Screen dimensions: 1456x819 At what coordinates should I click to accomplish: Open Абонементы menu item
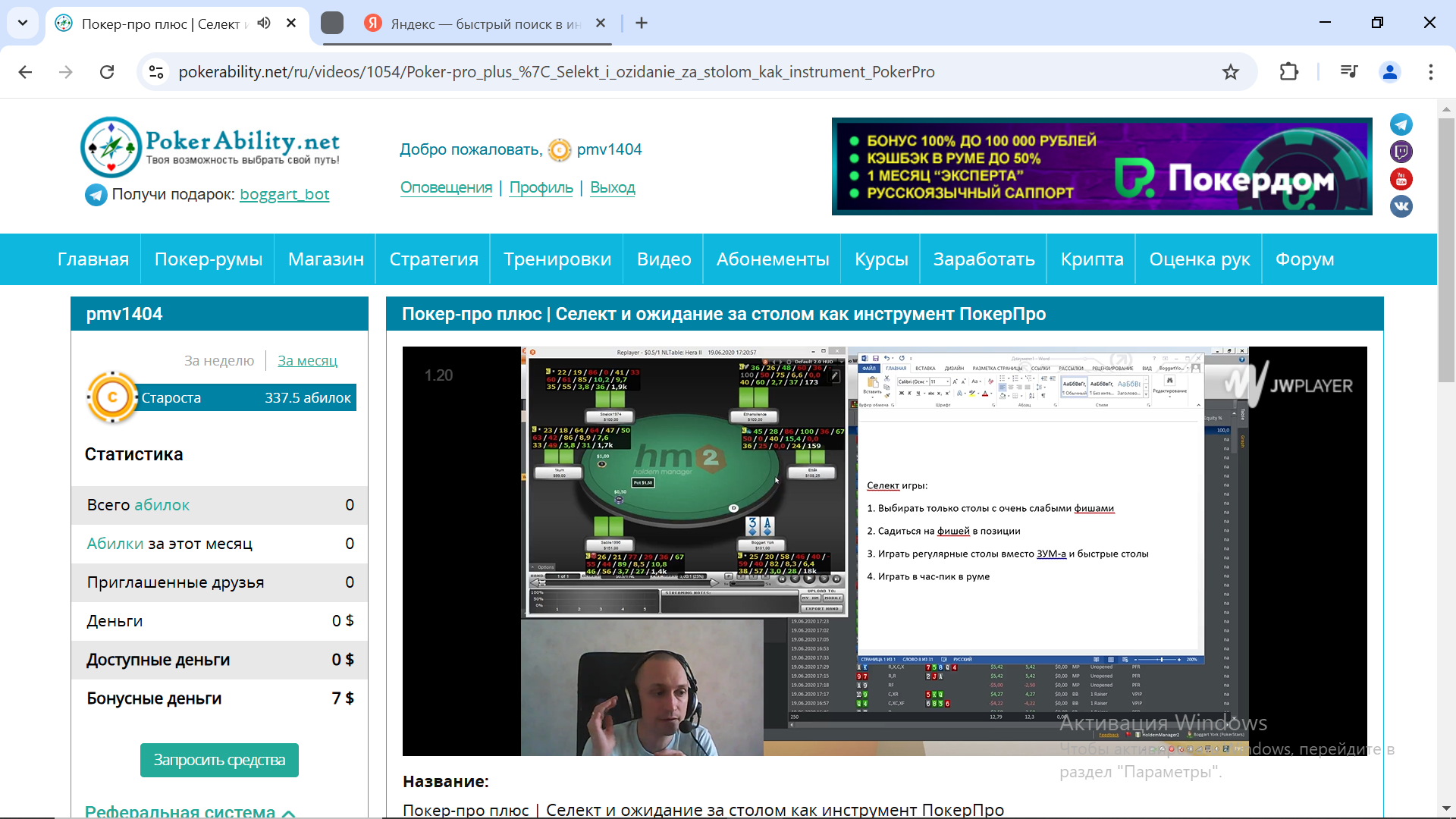(x=773, y=259)
